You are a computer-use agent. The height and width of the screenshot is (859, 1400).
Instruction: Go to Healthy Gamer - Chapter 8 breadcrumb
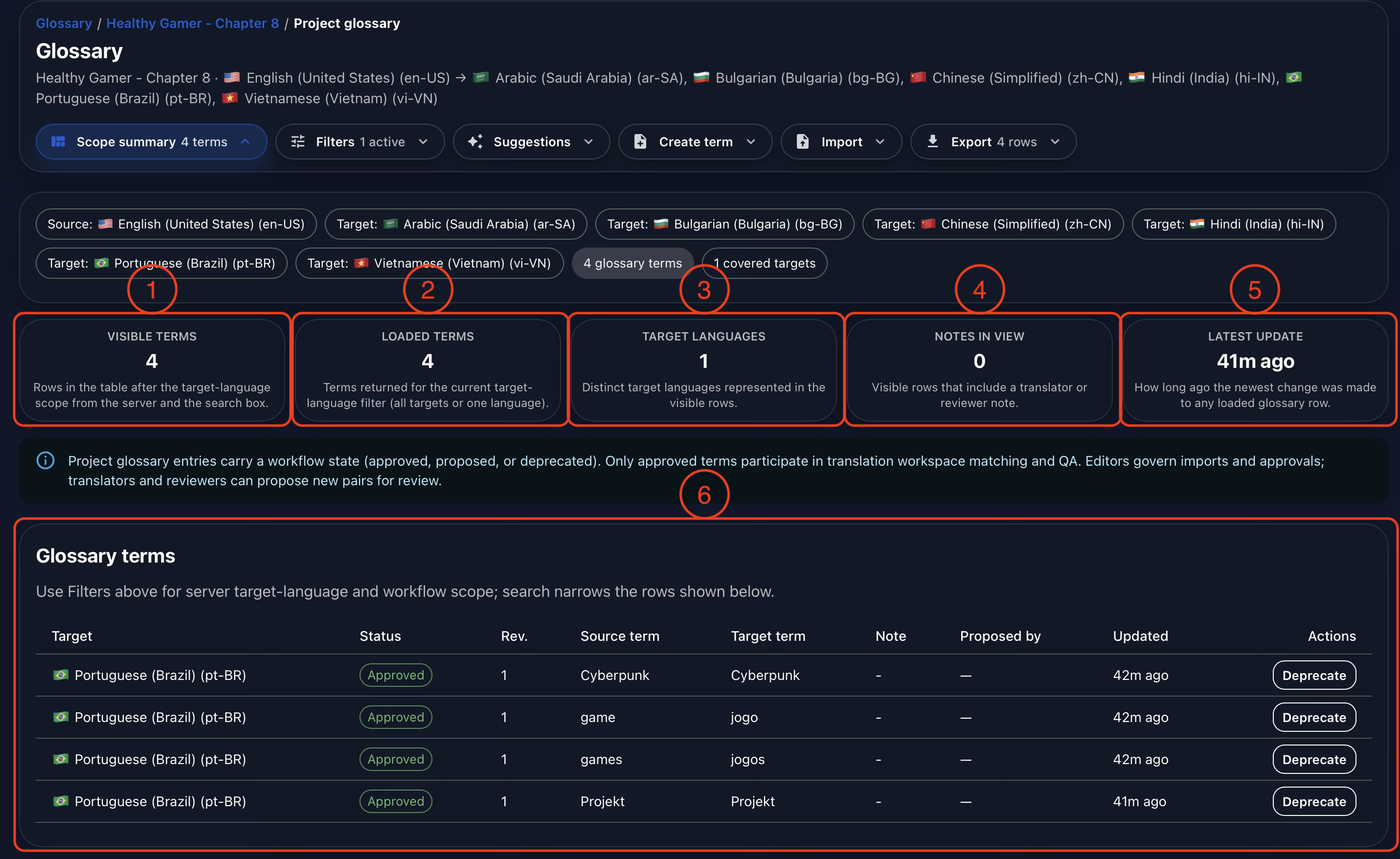tap(193, 23)
